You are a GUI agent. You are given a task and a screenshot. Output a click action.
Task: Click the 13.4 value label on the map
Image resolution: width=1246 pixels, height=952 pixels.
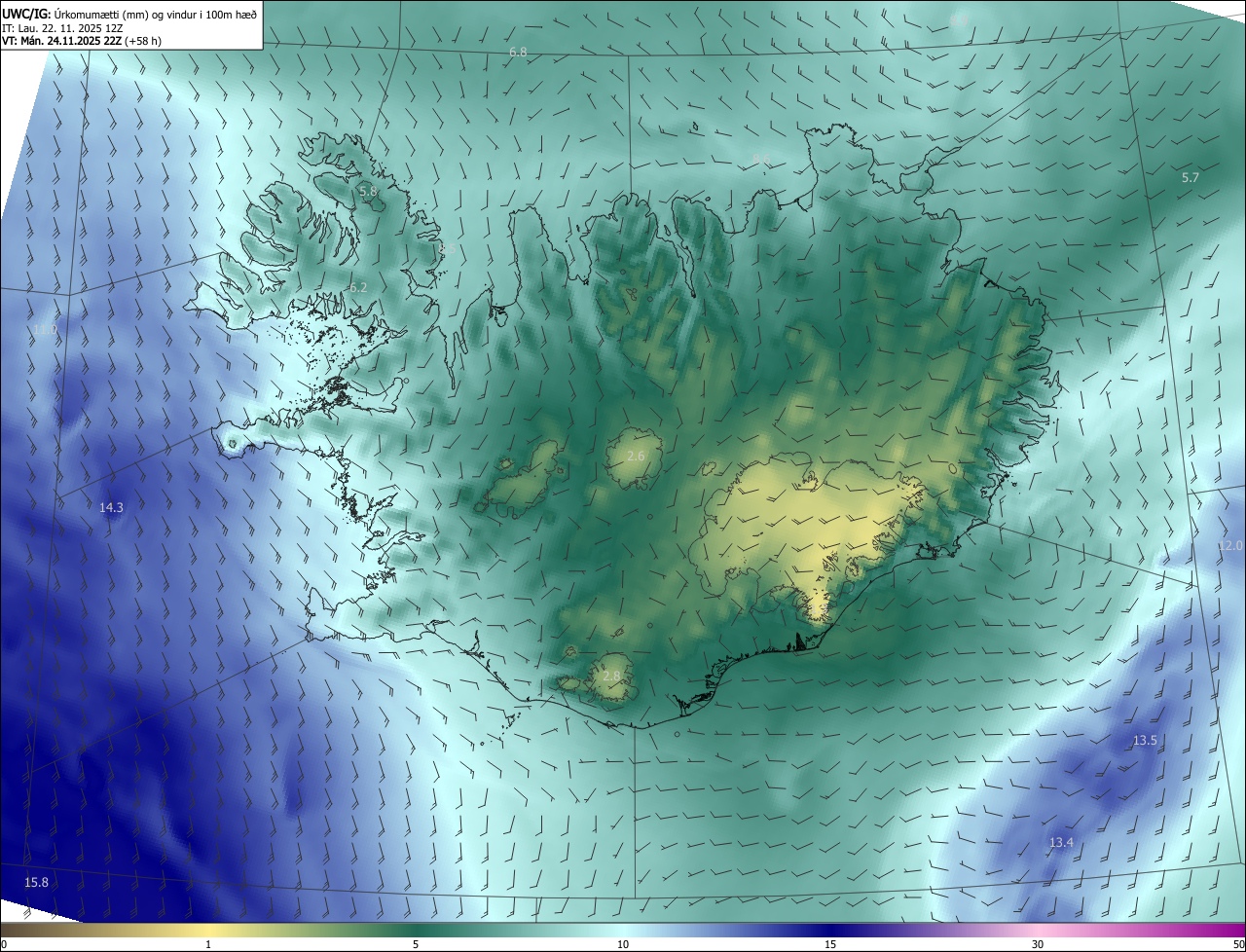click(x=1061, y=842)
